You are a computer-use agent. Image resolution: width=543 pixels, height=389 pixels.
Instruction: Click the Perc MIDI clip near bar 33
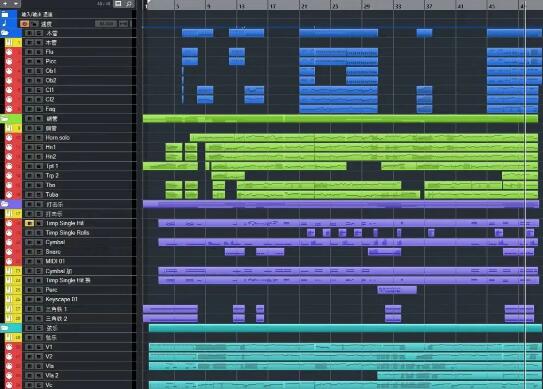(x=397, y=290)
